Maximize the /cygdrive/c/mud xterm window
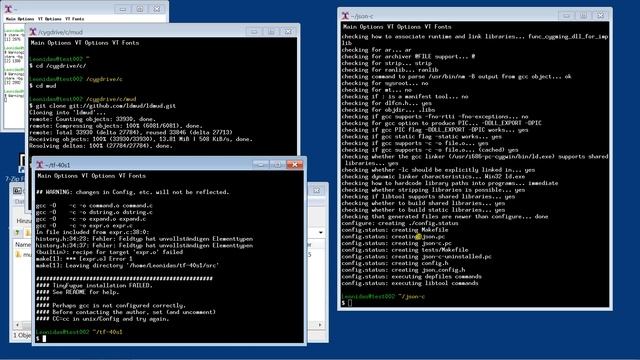The width and height of the screenshot is (640, 360). click(271, 31)
